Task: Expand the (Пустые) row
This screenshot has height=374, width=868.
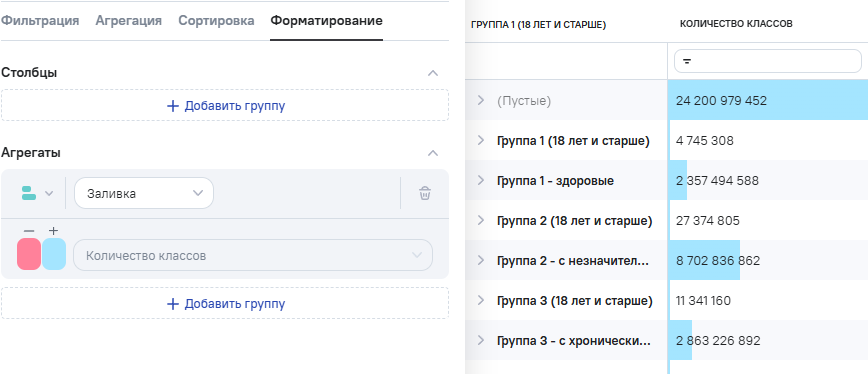Action: pos(480,100)
